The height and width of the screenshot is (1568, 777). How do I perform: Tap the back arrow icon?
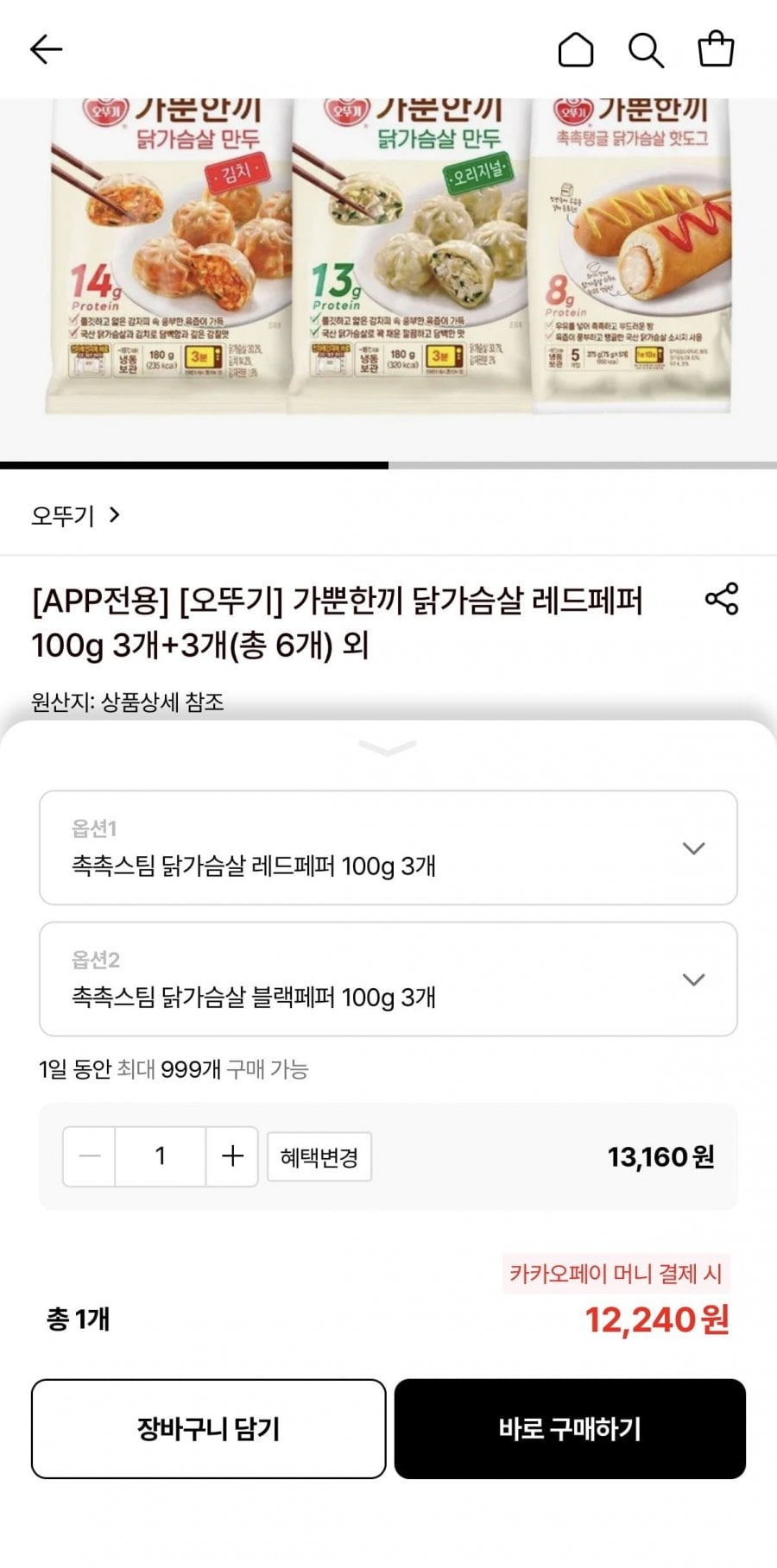pos(47,50)
